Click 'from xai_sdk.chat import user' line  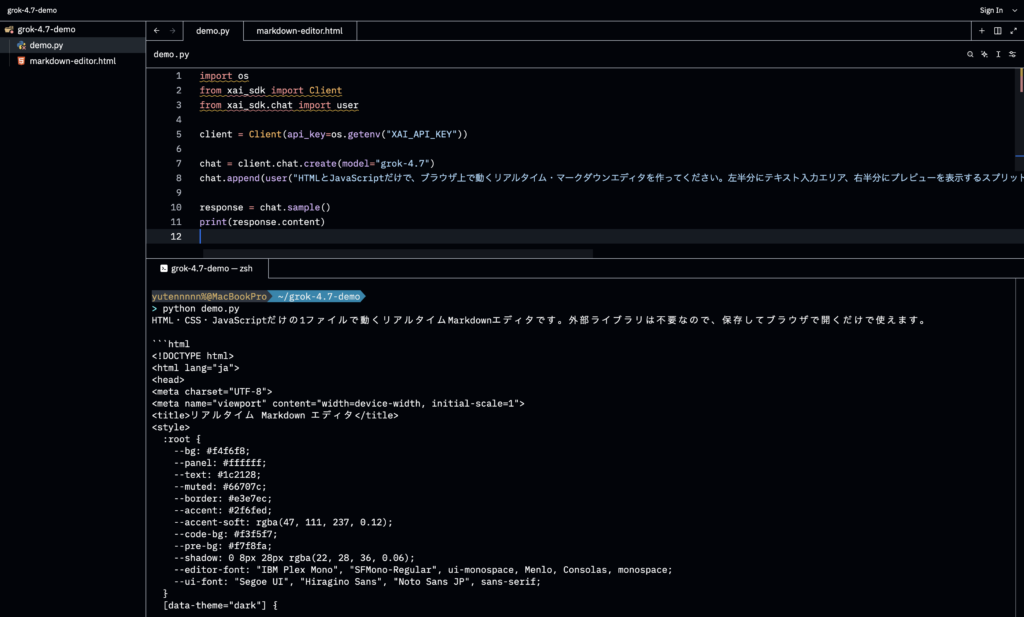click(279, 105)
